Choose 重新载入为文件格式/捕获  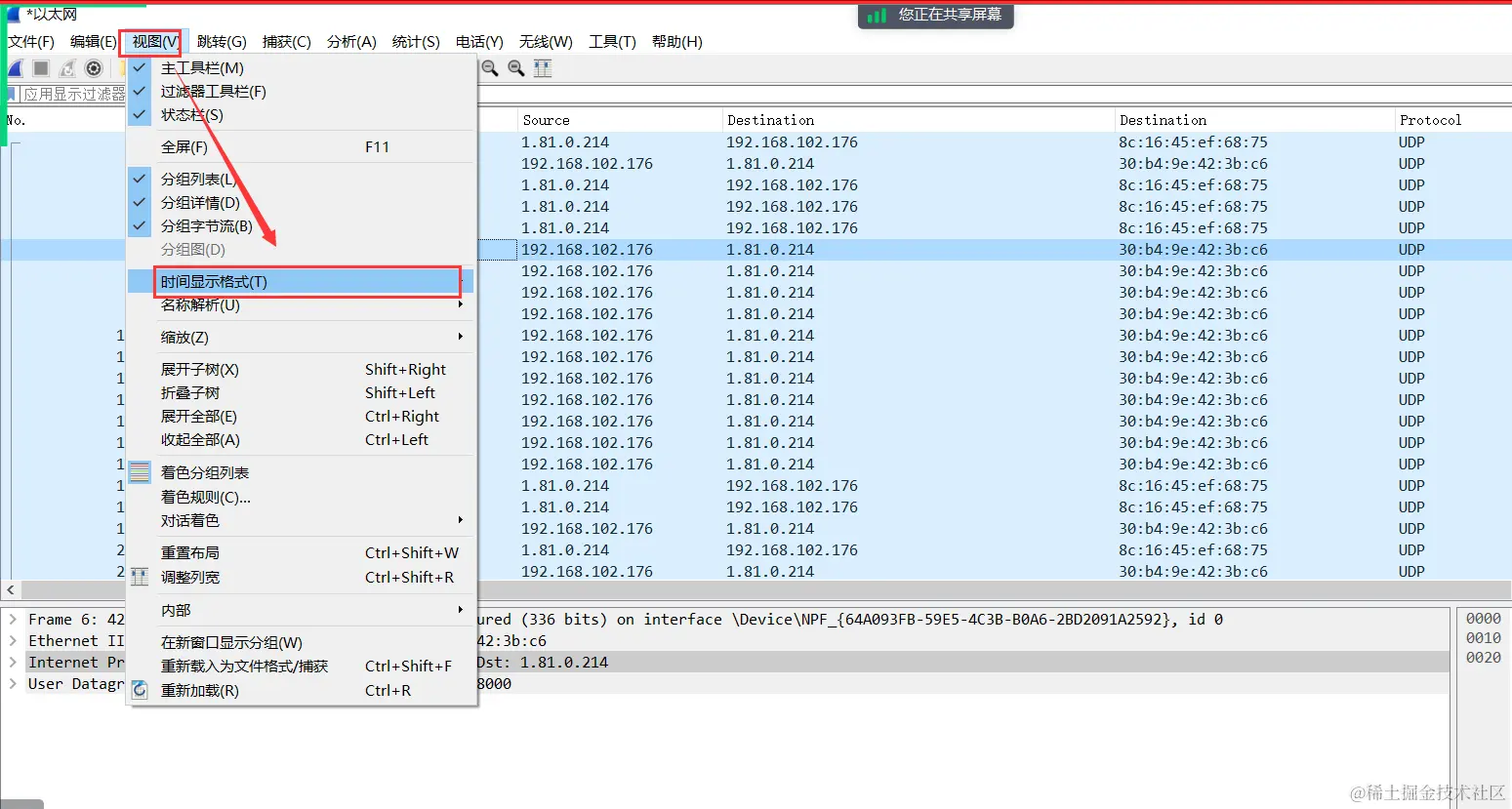tap(301, 667)
